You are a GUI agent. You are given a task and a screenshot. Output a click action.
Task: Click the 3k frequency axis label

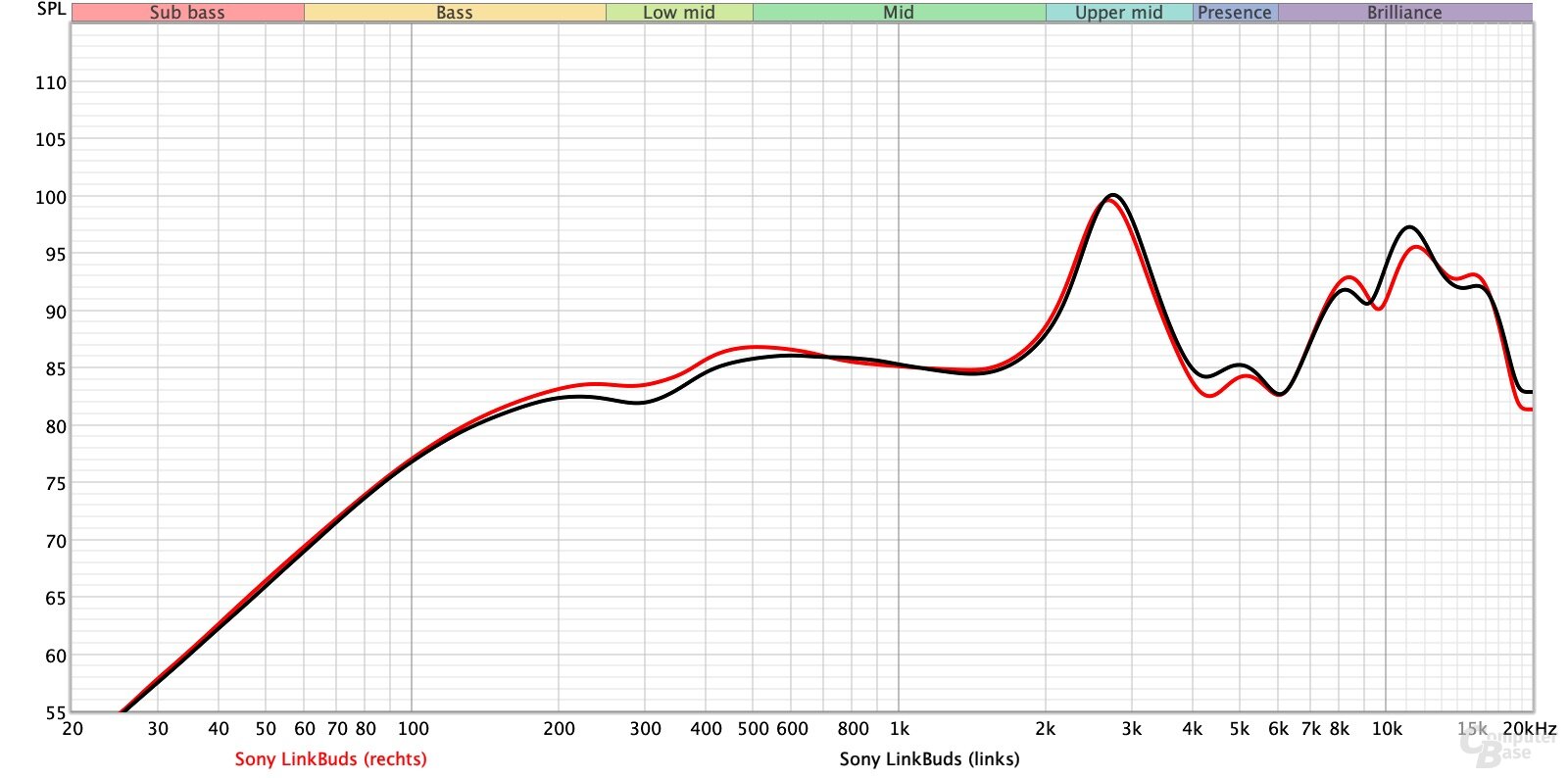pyautogui.click(x=1132, y=729)
